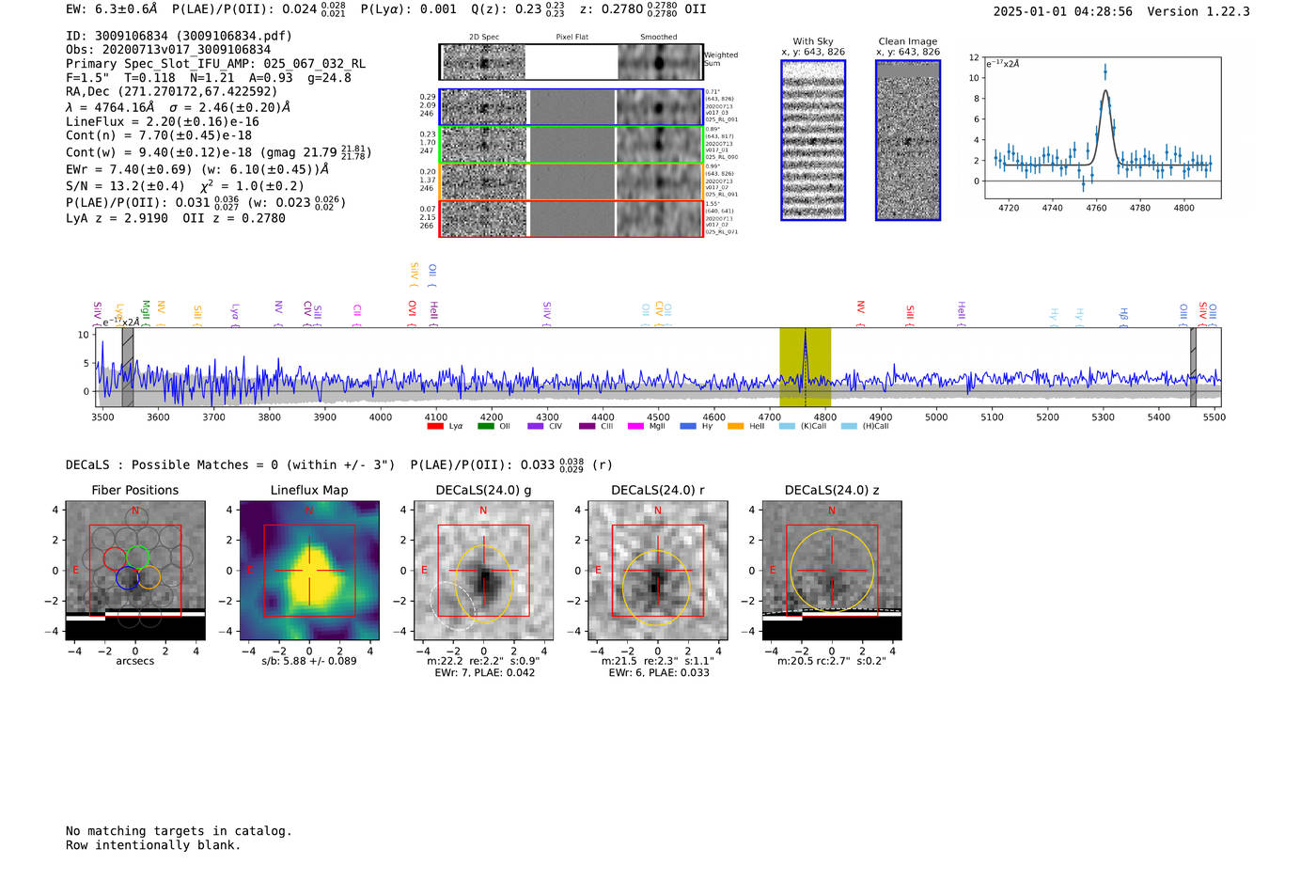Click the Q(z): 0.23 header value
This screenshot has width=1316, height=896.
(518, 9)
